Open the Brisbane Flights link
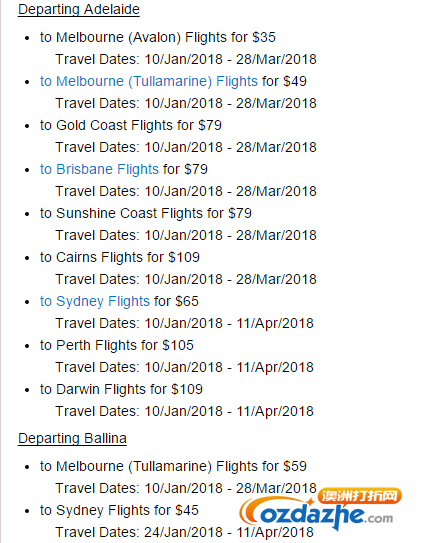424x543 pixels. pos(99,169)
